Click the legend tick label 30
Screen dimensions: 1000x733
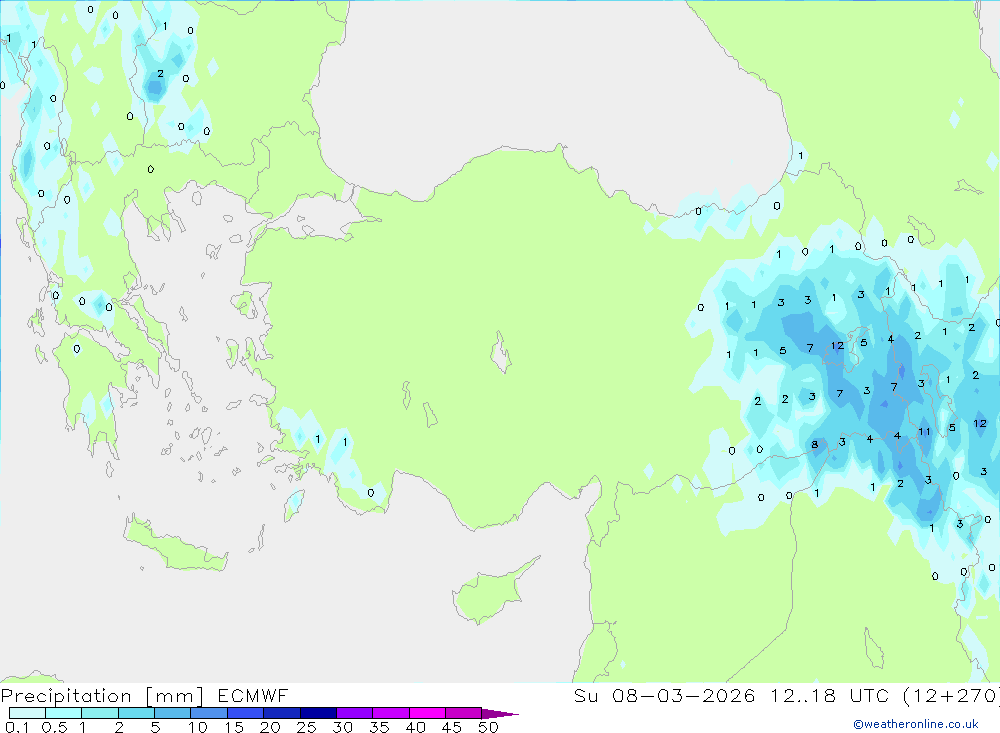click(x=342, y=727)
